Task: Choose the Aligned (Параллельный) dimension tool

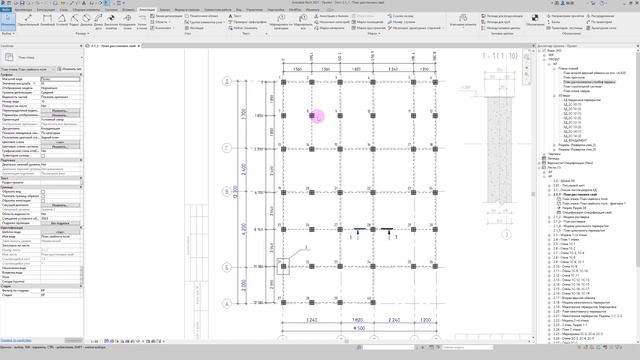Action: [28, 21]
